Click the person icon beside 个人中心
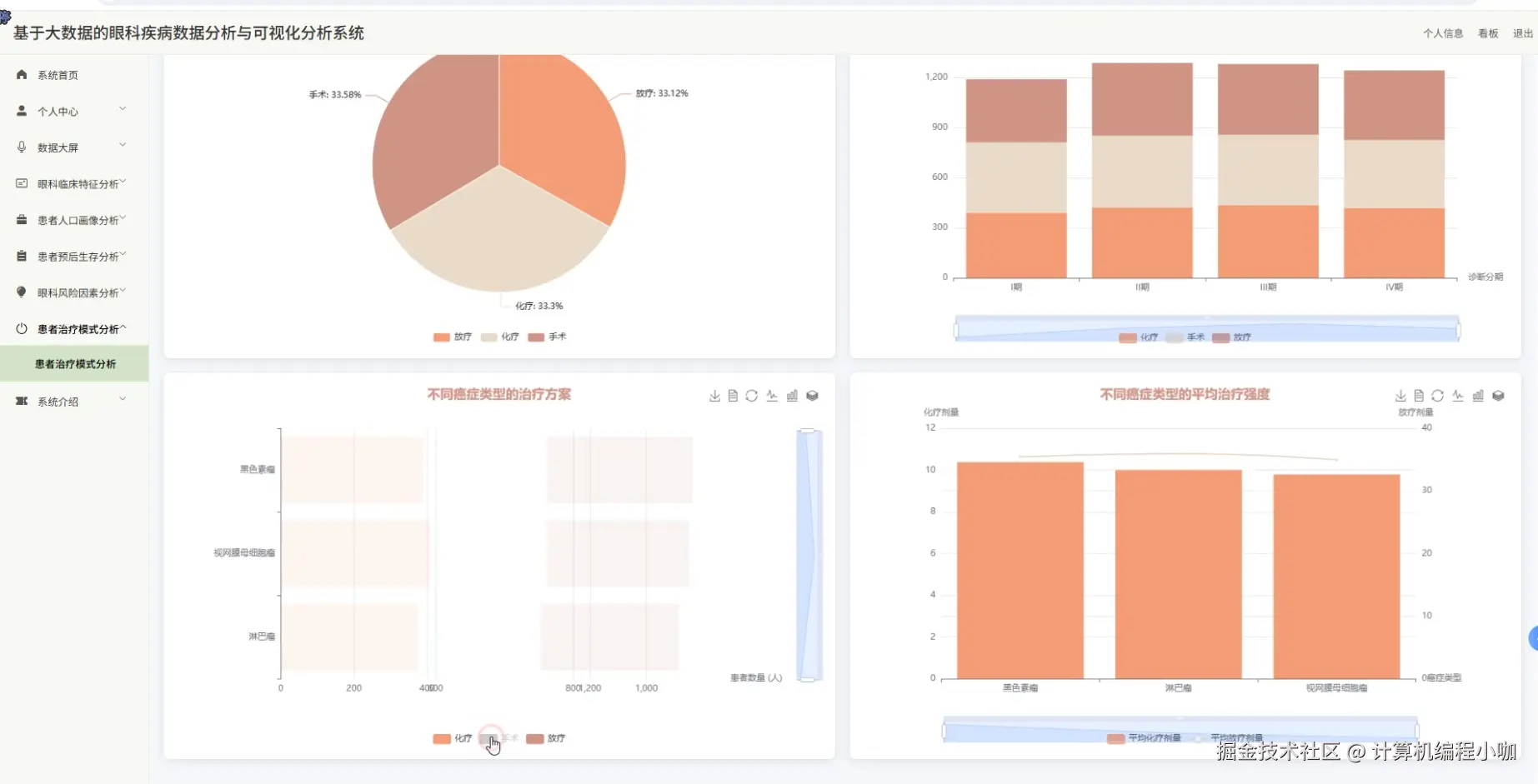The image size is (1538, 784). (22, 111)
